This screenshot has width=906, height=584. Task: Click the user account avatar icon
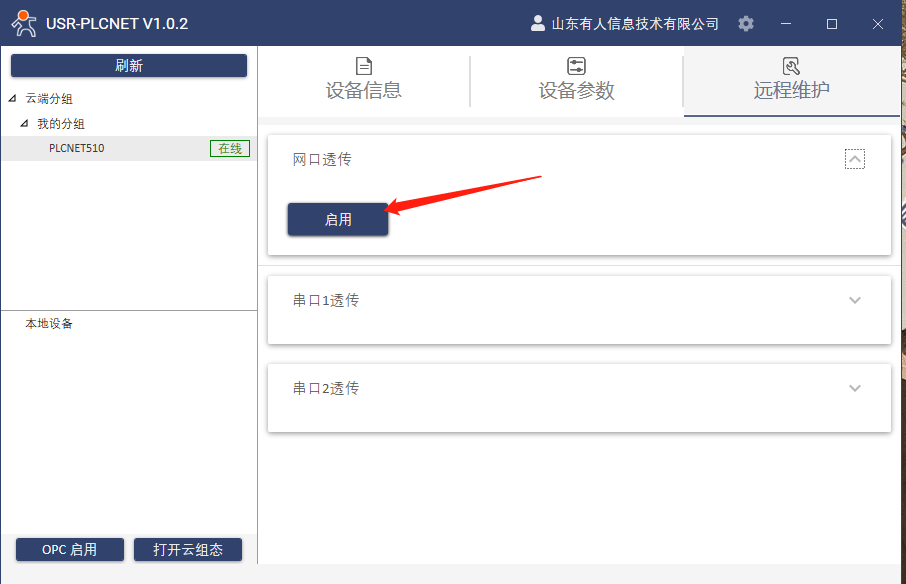click(538, 23)
